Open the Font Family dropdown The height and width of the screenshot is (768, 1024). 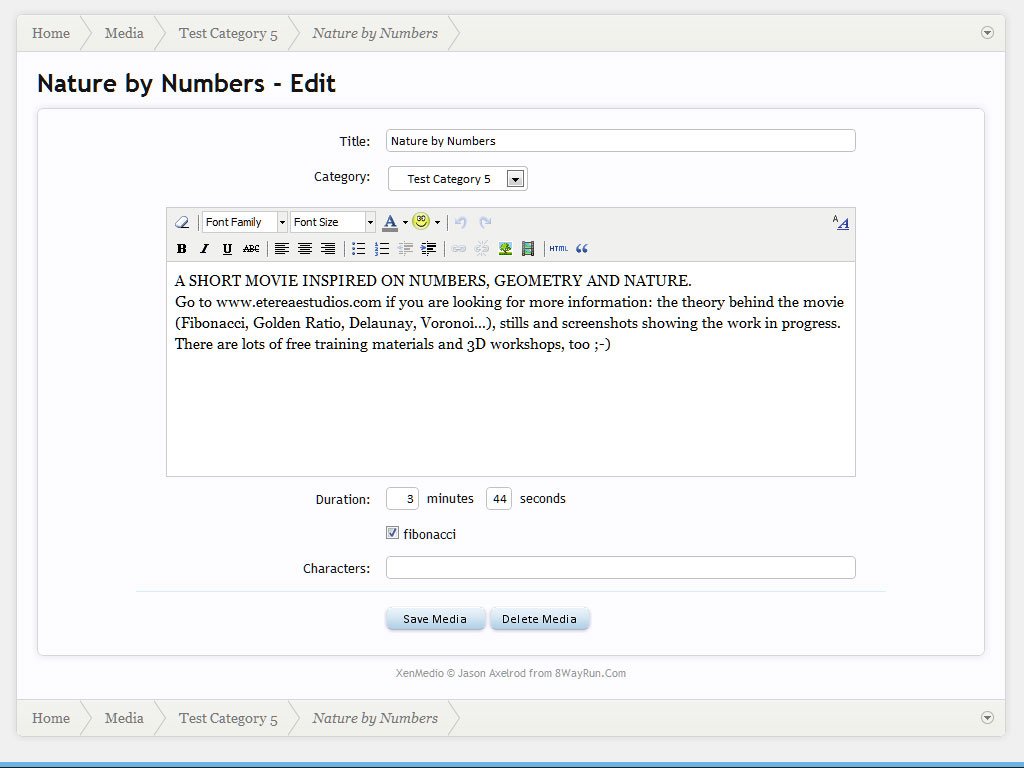(245, 222)
